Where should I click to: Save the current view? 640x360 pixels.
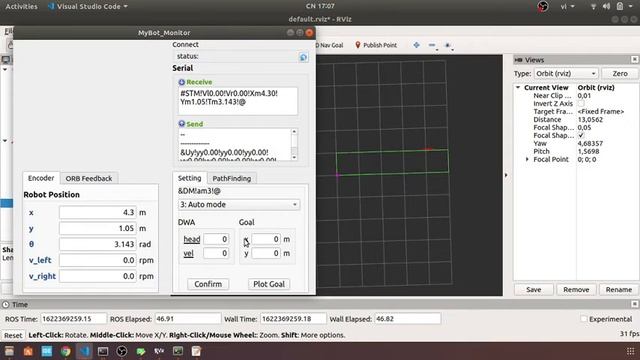pyautogui.click(x=533, y=289)
